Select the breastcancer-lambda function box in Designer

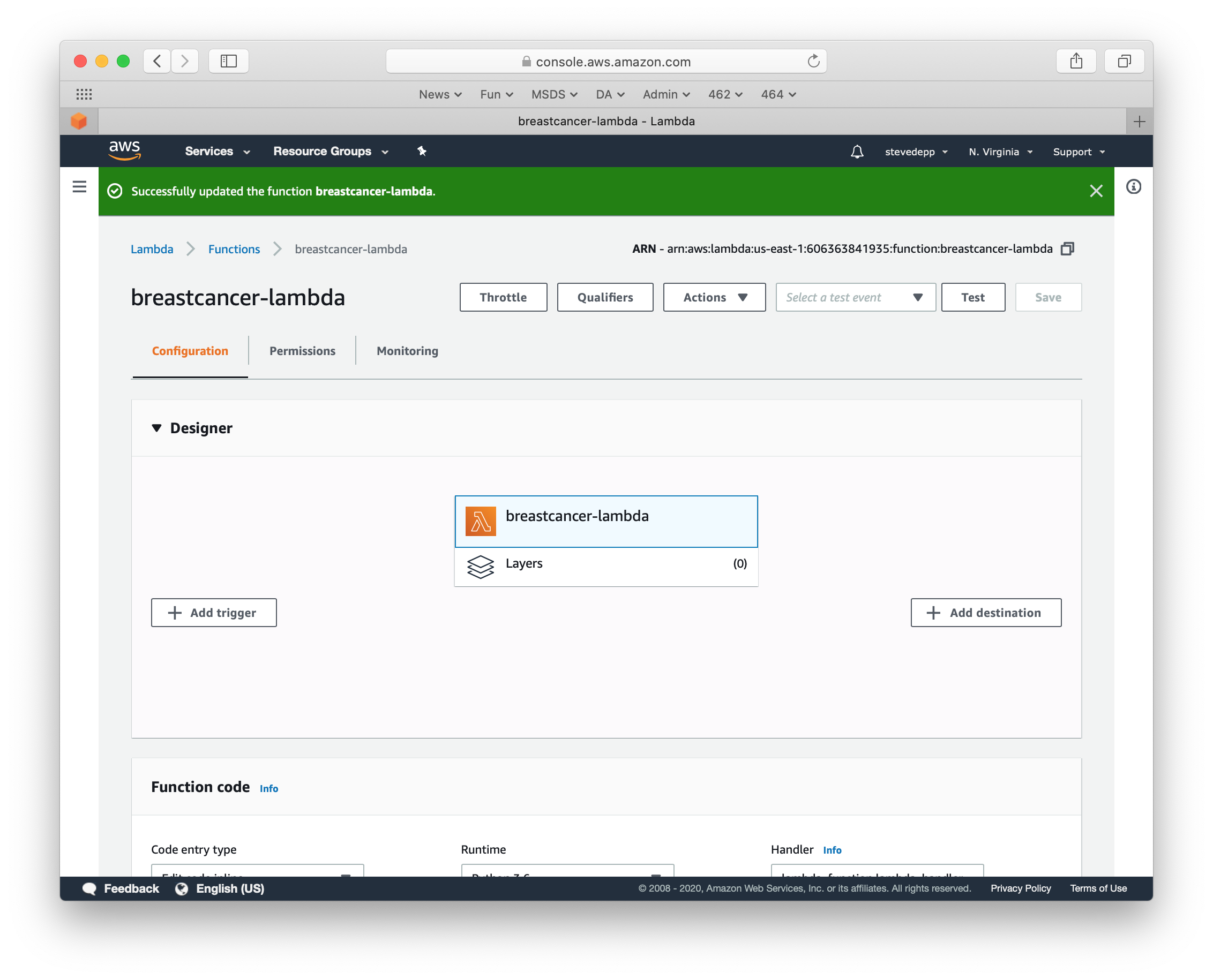[x=606, y=521]
